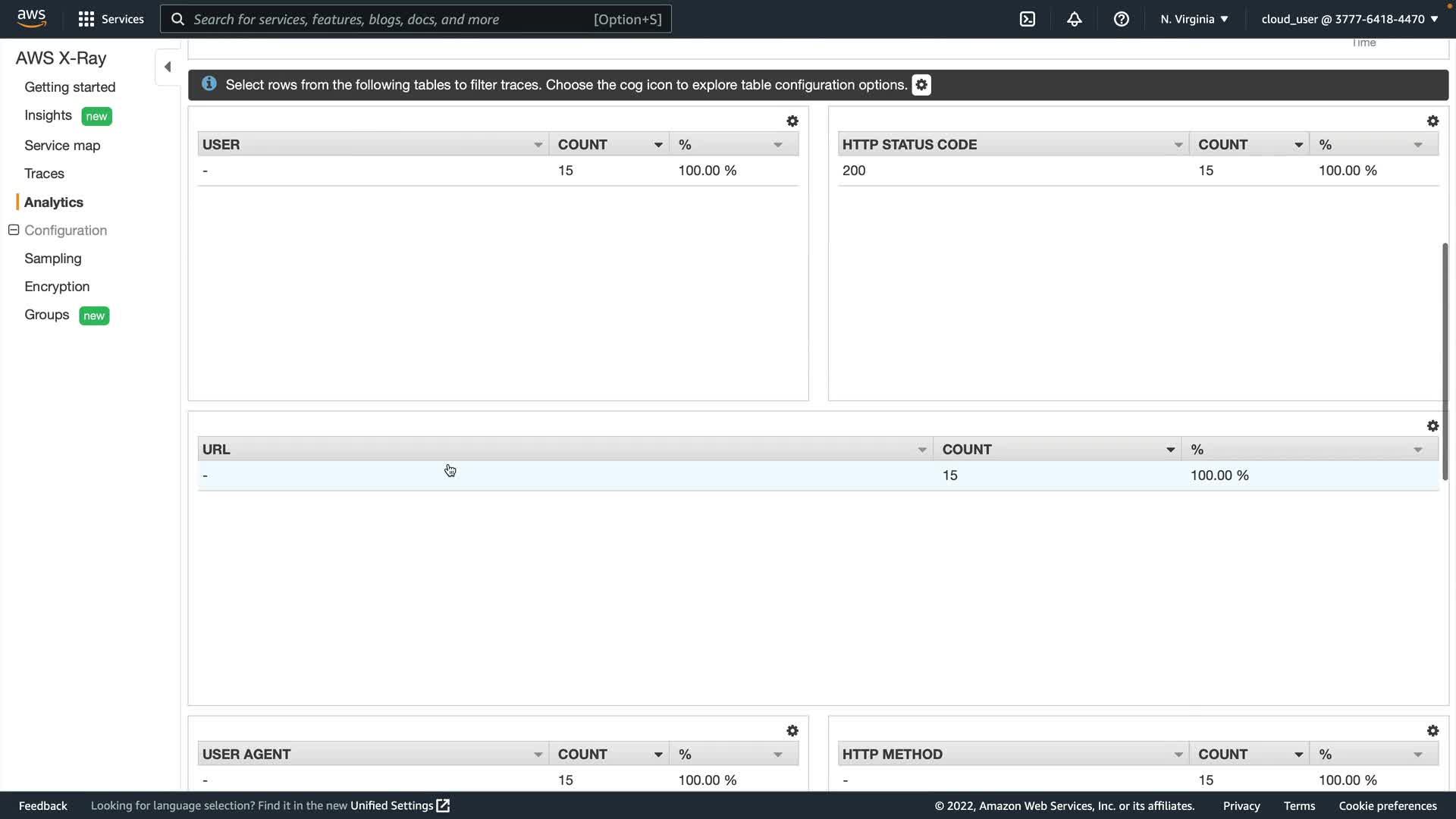Collapse the Configuration section
Screen dimensions: 1456x819
point(14,230)
